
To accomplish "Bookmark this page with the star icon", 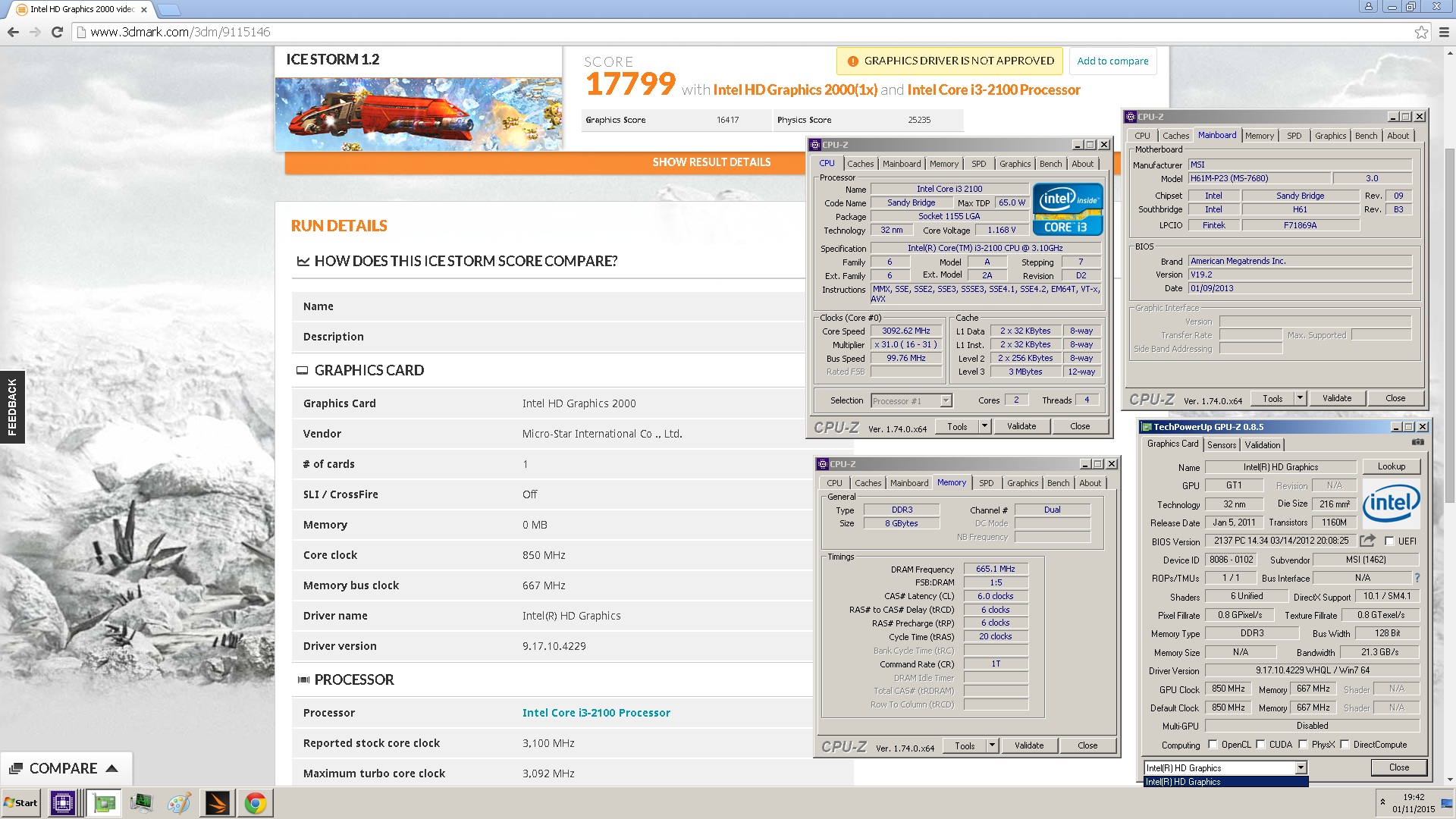I will coord(1421,32).
